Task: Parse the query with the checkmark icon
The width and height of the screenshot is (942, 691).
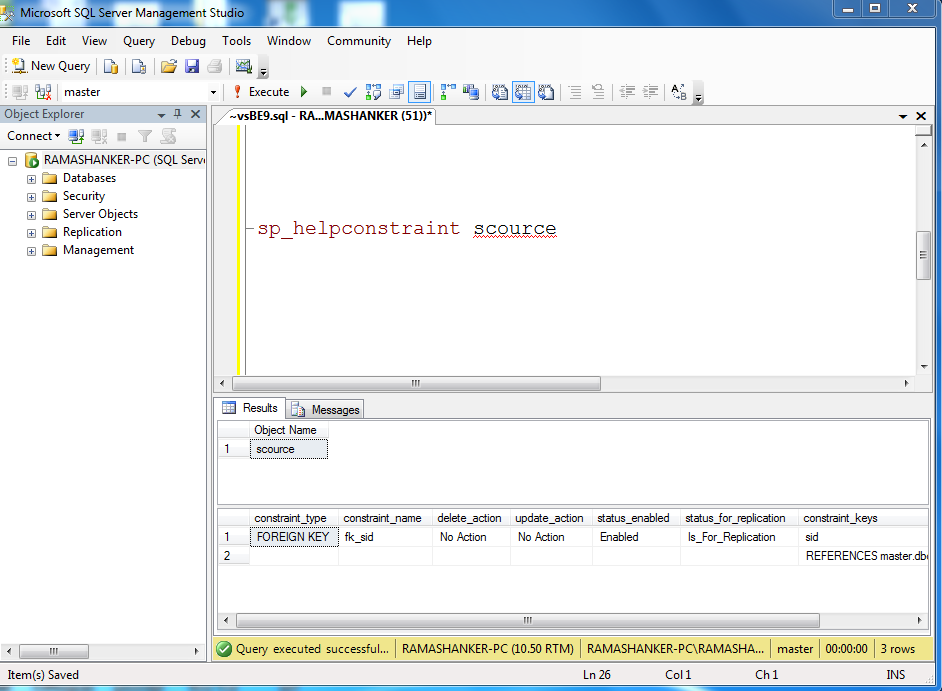Action: point(350,91)
